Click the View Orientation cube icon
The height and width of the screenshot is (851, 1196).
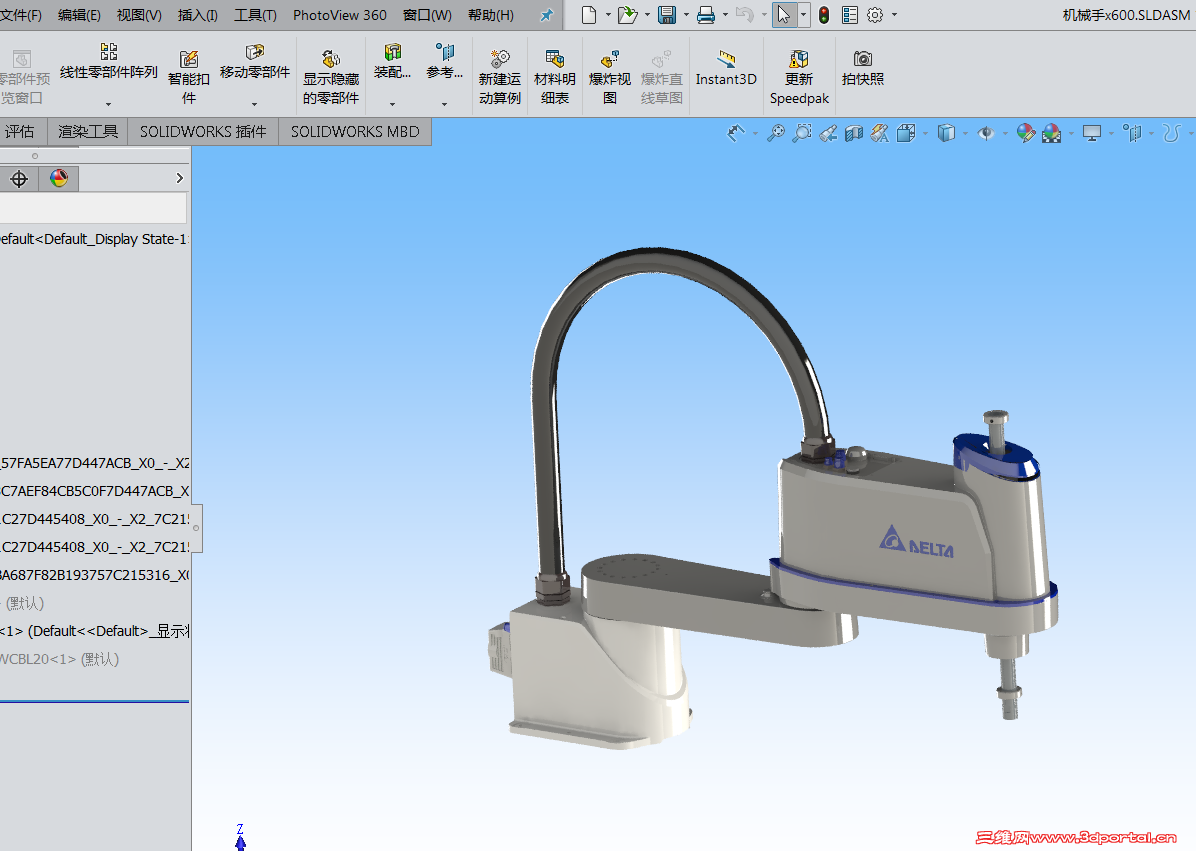pyautogui.click(x=906, y=133)
